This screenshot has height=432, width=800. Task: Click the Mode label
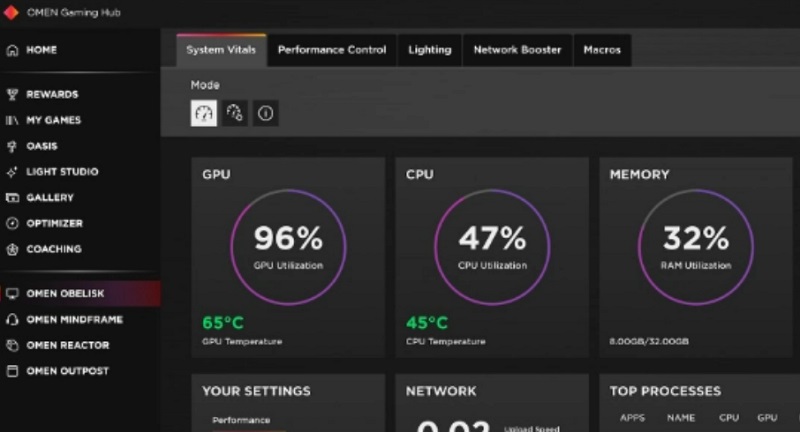point(205,85)
